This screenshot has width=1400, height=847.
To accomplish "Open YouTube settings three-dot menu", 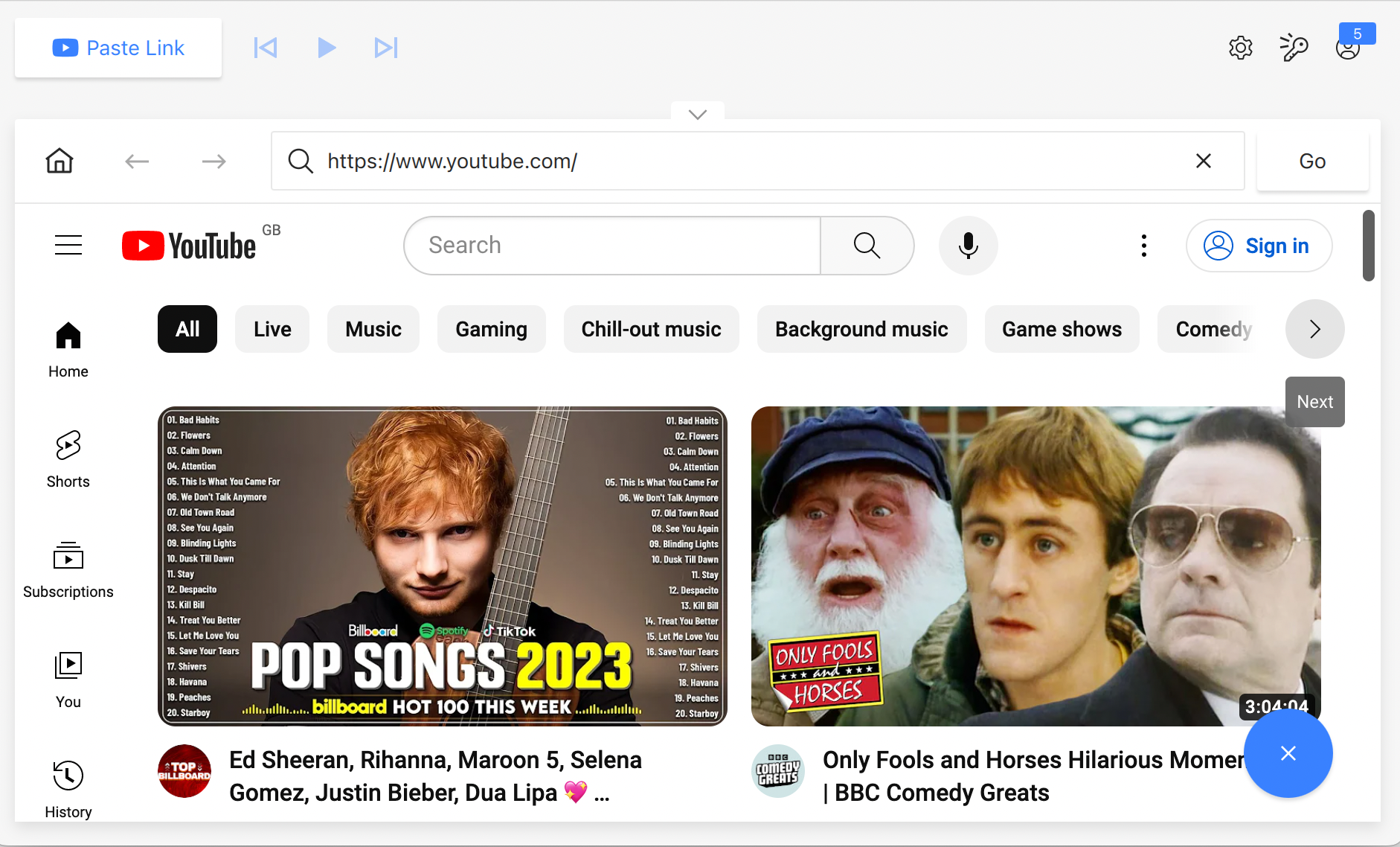I will pos(1144,246).
